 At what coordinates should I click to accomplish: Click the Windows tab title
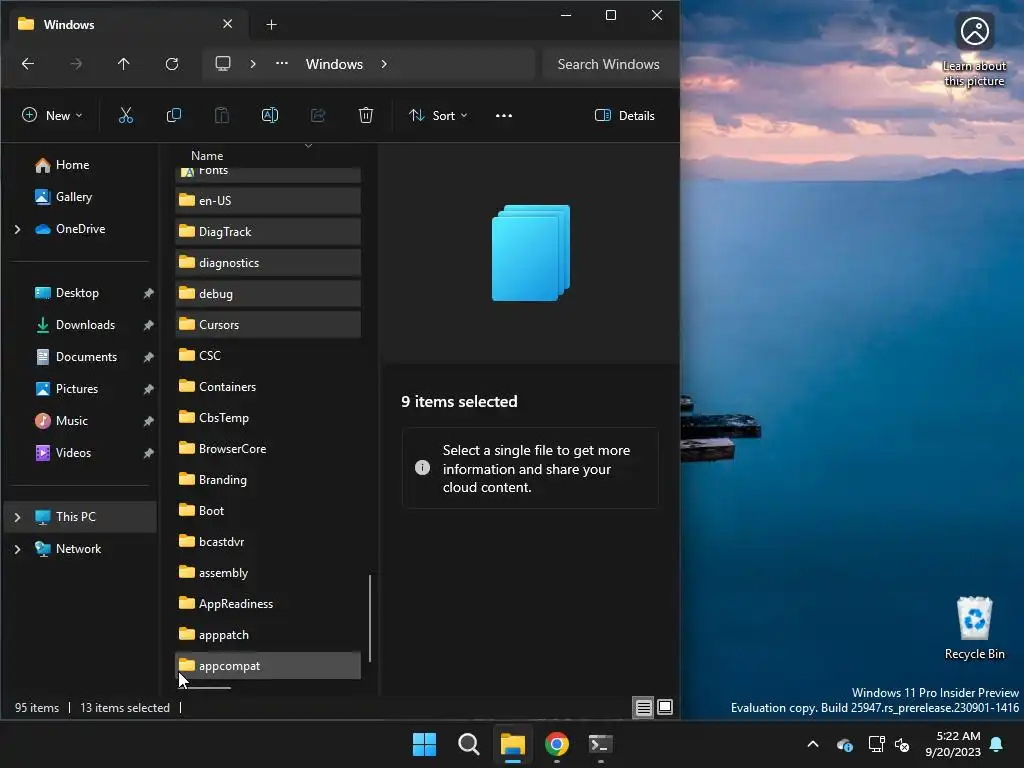tap(69, 25)
